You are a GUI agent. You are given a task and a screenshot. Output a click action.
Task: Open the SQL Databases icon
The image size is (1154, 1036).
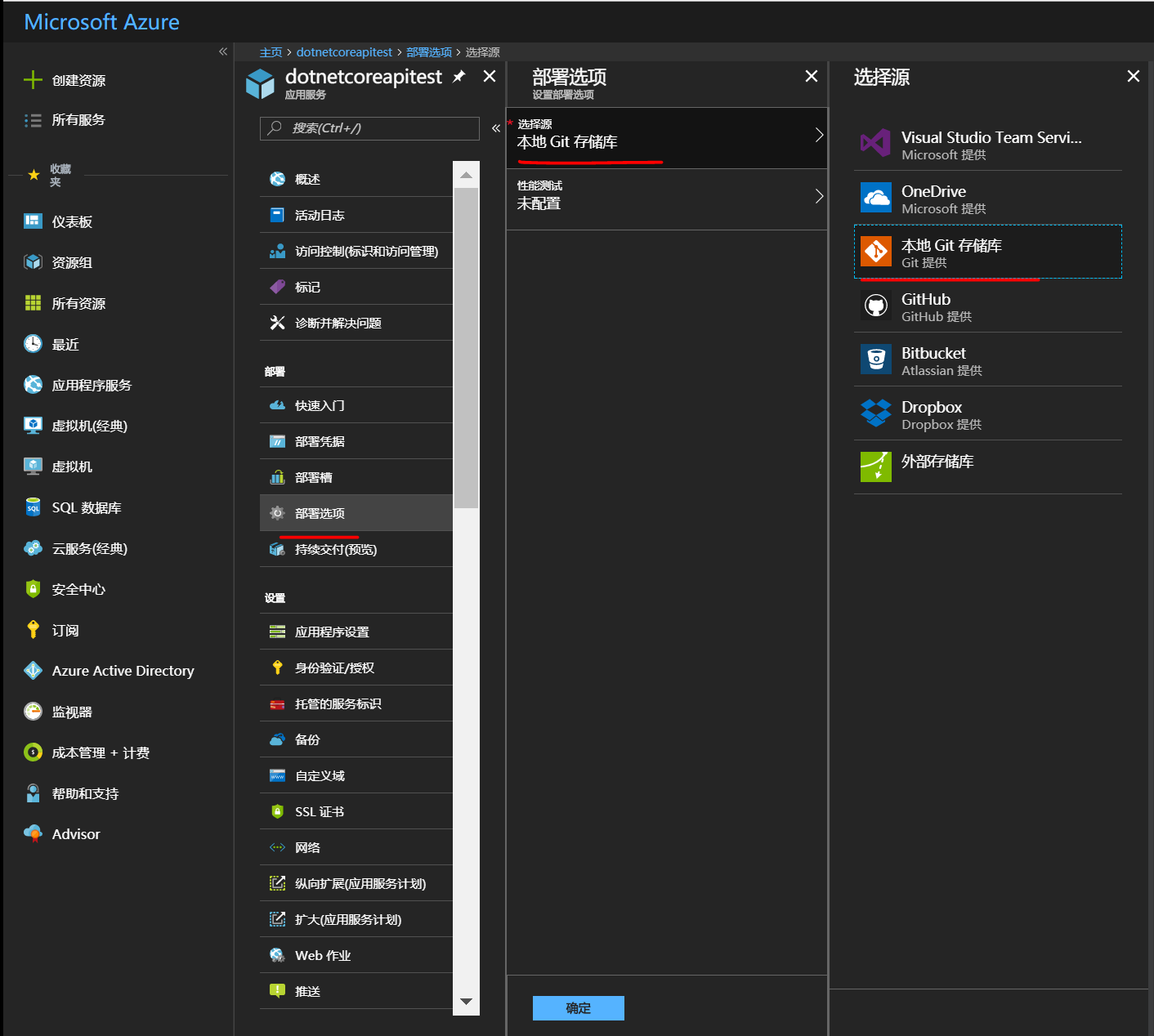point(33,507)
